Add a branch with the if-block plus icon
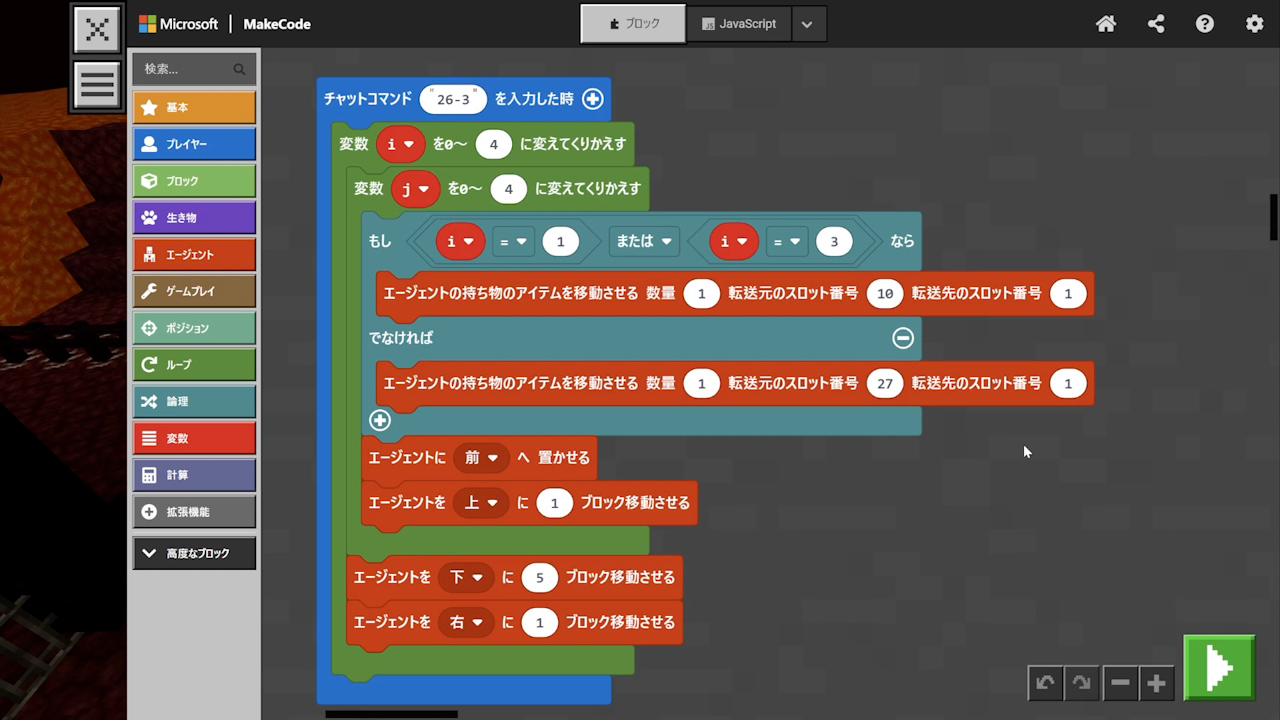This screenshot has width=1280, height=720. point(380,420)
